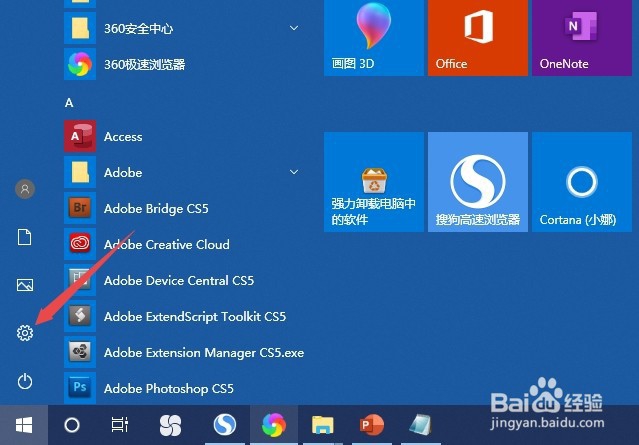Open the 360安全中心 folder entry
Screen dimensions: 639x445
tap(183, 28)
